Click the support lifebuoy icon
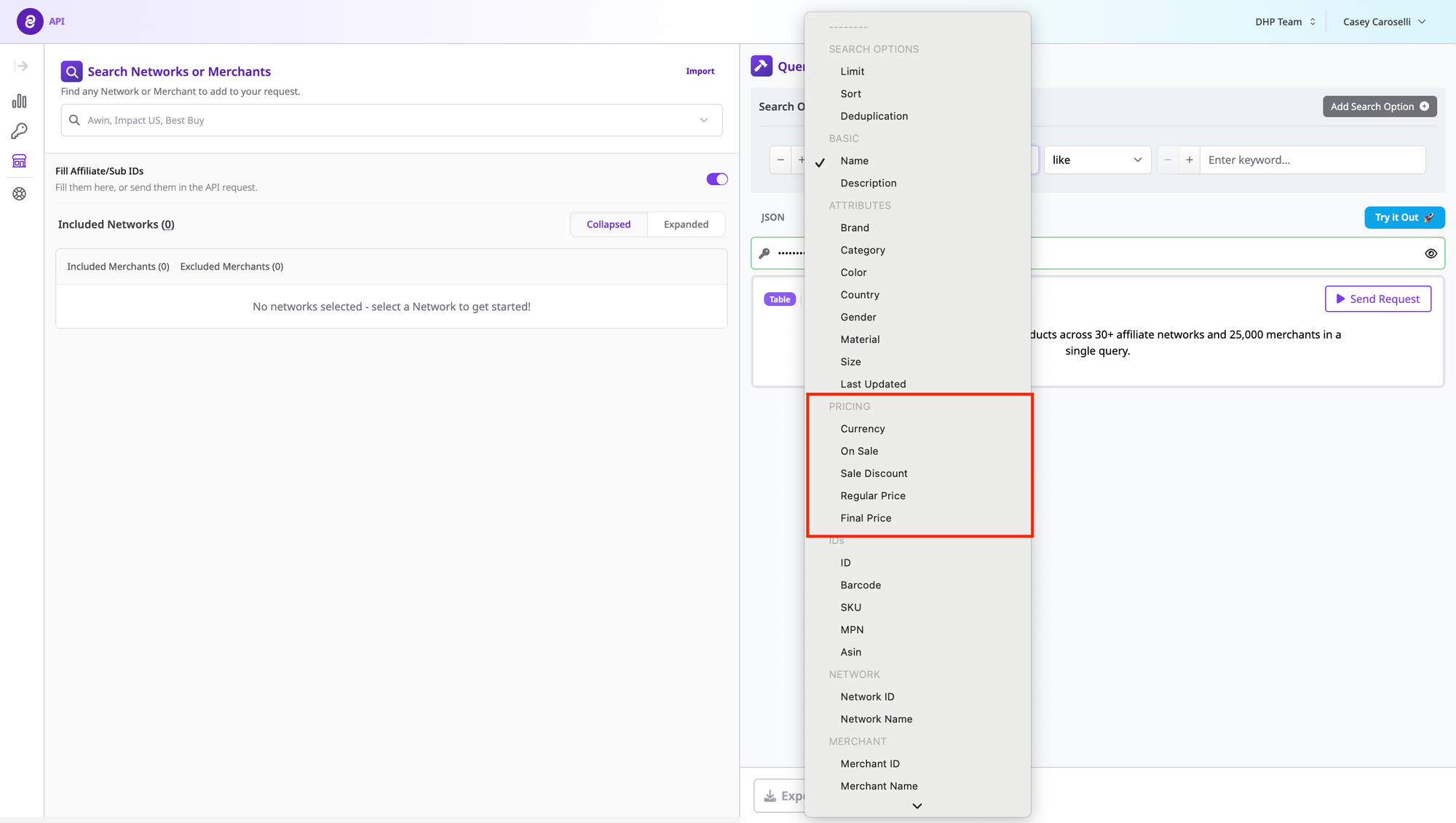The width and height of the screenshot is (1456, 823). tap(20, 194)
